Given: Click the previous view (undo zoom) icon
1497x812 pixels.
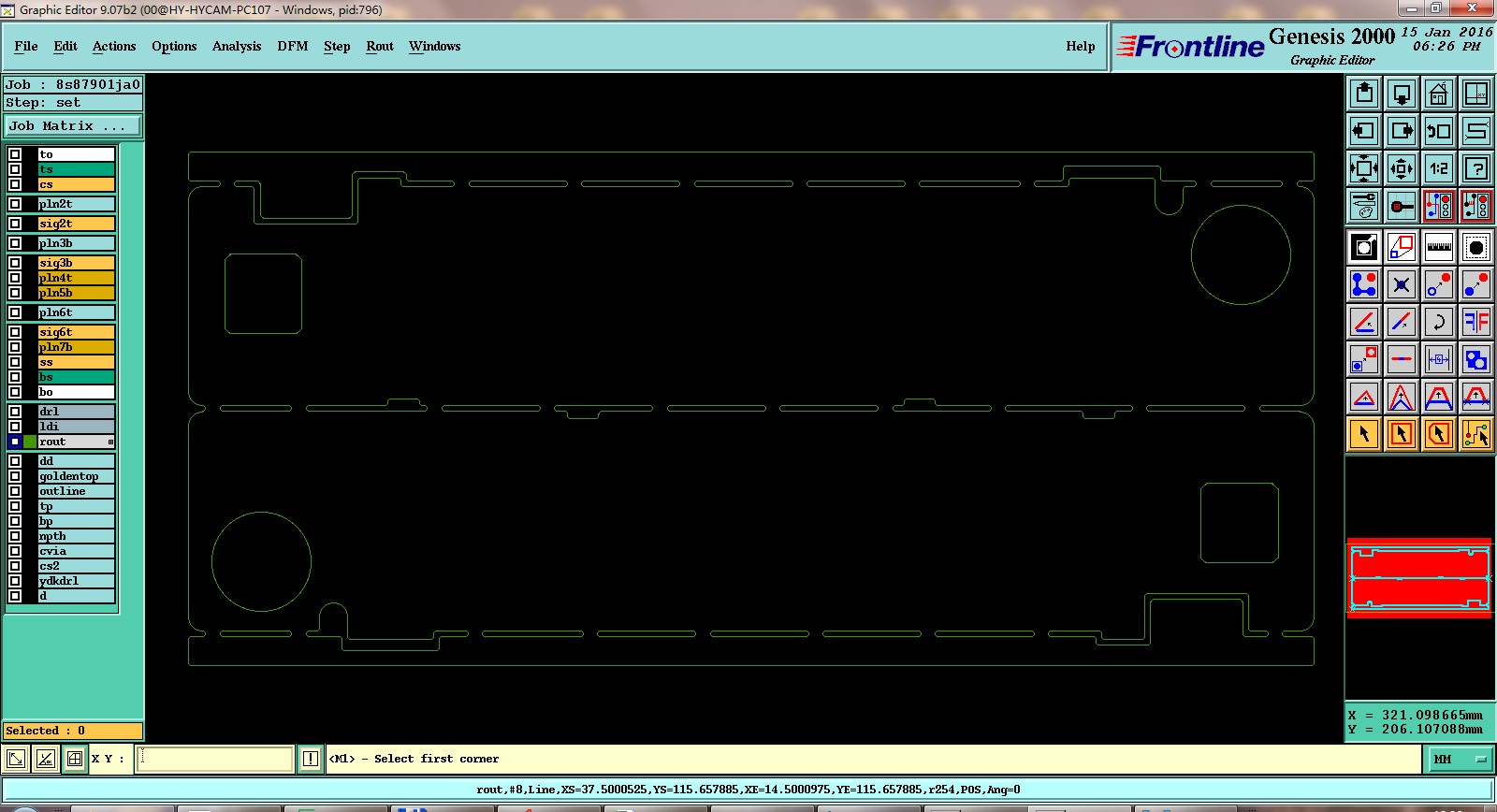Looking at the screenshot, I should tap(1439, 131).
